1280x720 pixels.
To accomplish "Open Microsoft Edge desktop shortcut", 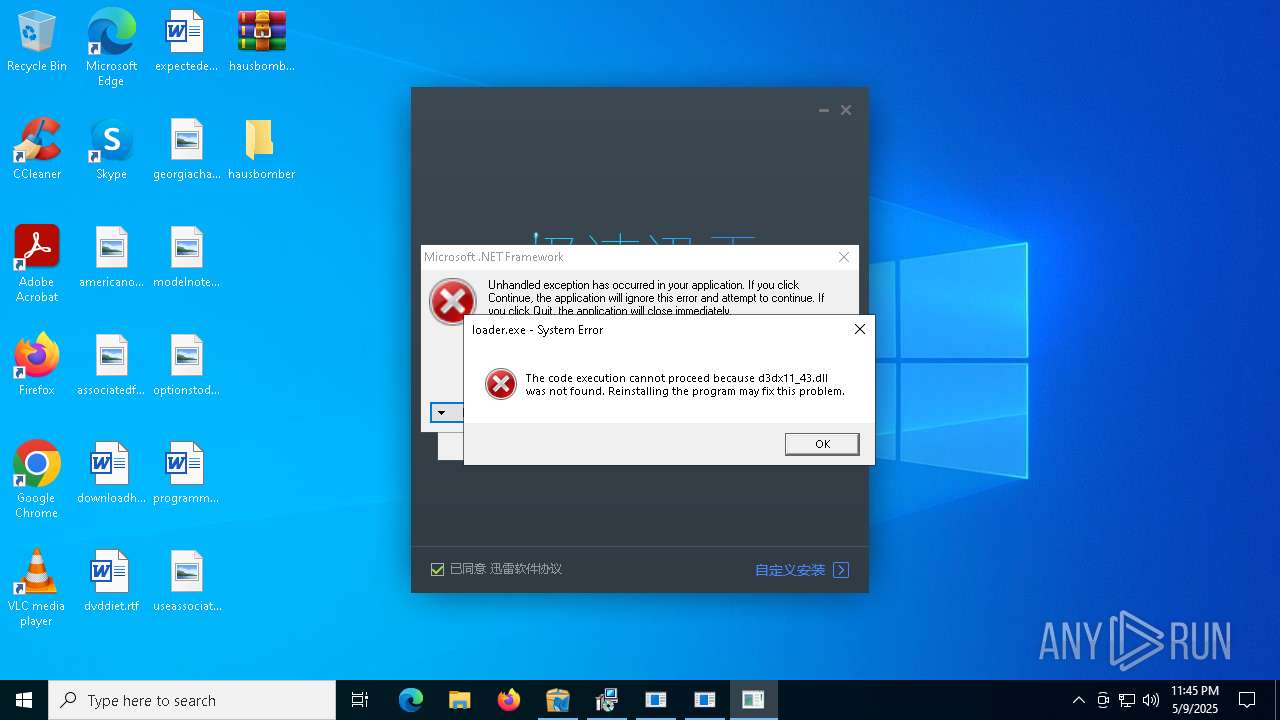I will click(x=111, y=48).
